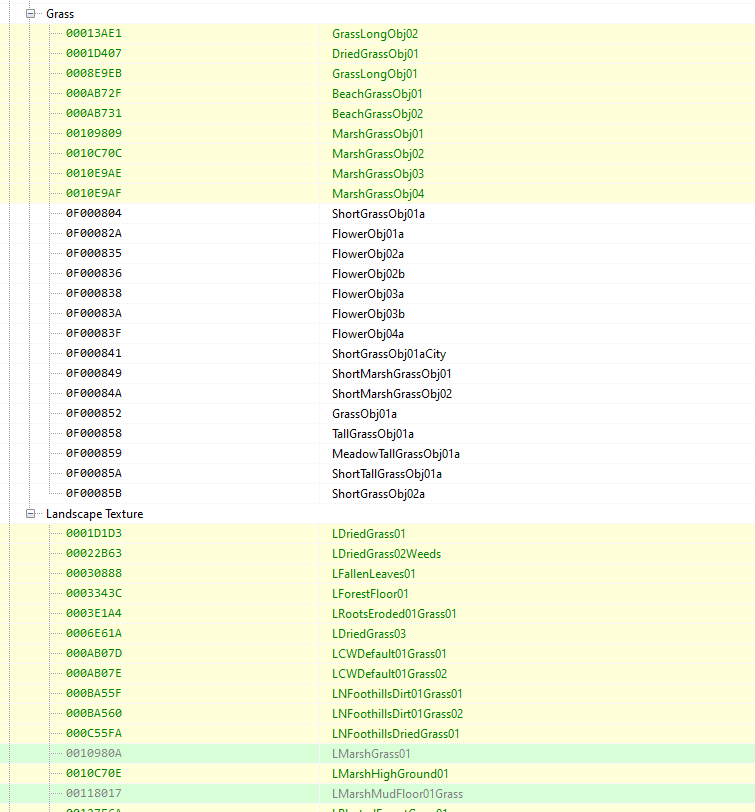755x812 pixels.
Task: Select form ID 0F000858
Action: 94,433
